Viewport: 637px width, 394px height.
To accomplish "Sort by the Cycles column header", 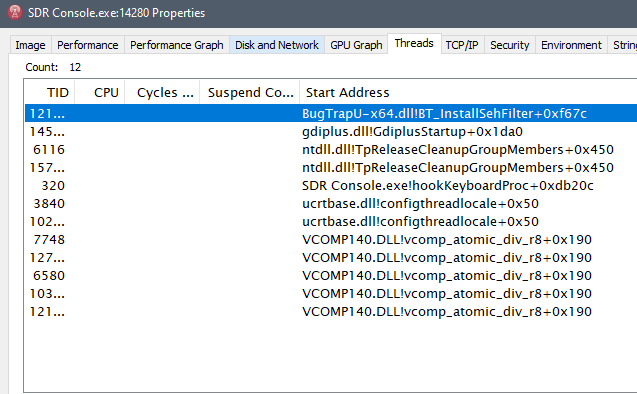I will (162, 92).
